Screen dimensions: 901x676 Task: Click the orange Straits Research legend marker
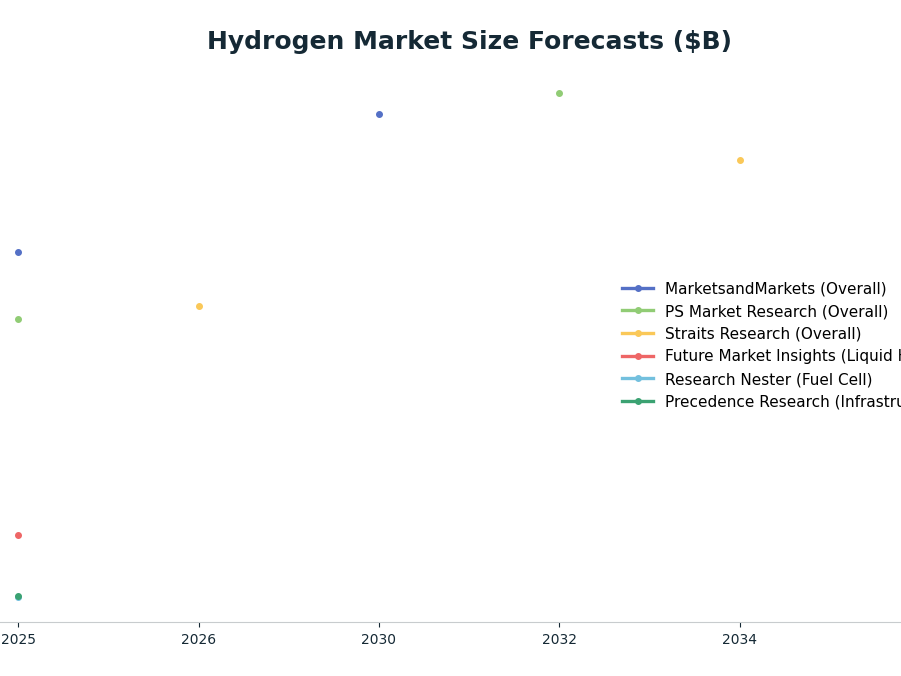(638, 333)
